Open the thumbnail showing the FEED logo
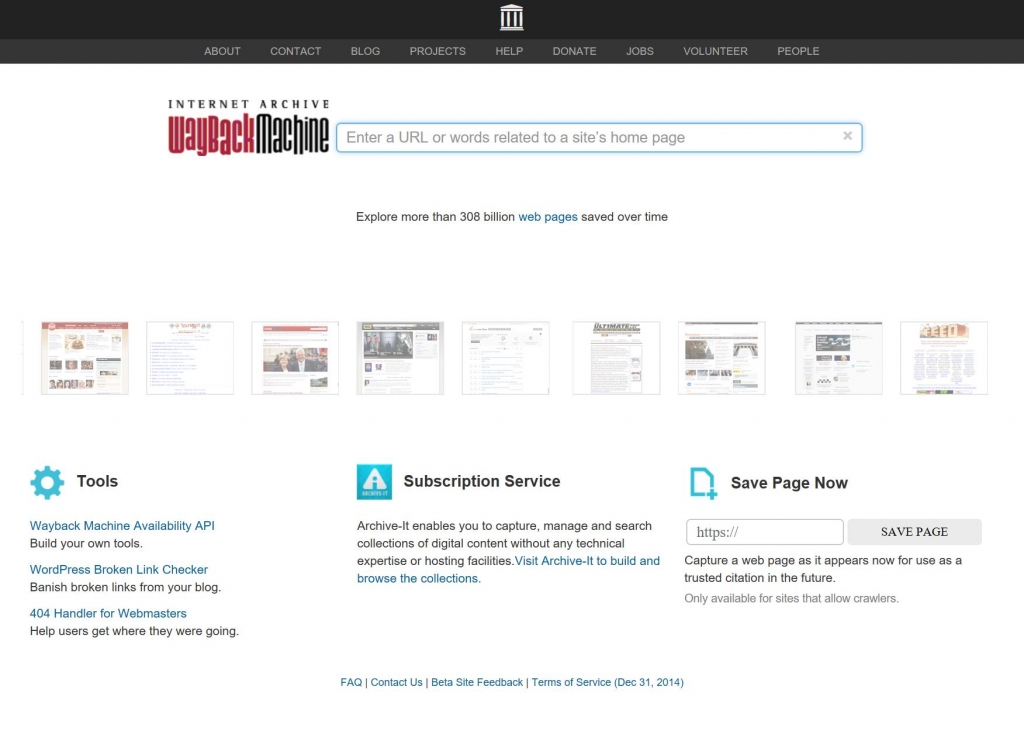Screen dimensions: 1024x735 (x=943, y=358)
